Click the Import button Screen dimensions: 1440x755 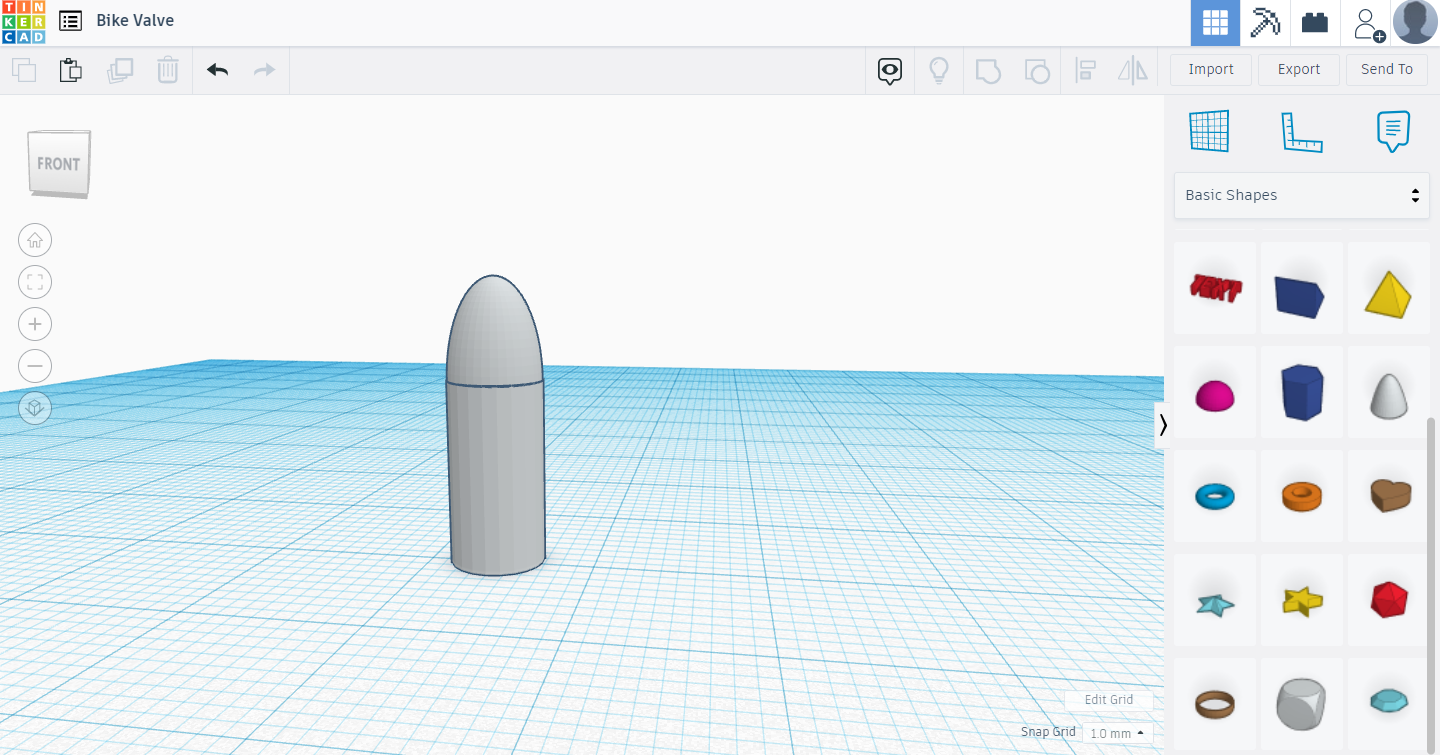1211,69
